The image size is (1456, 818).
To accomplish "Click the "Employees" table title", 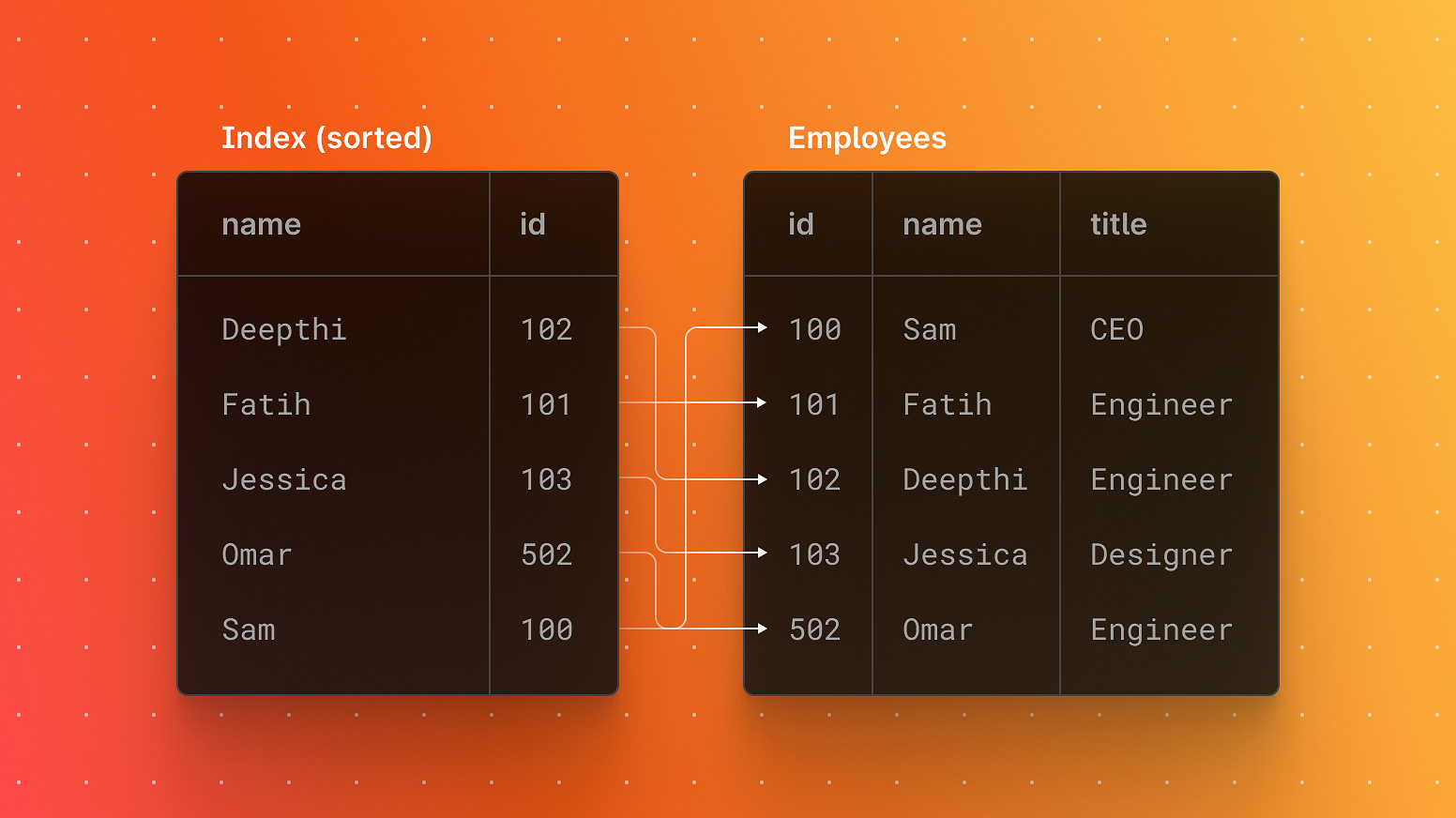I will pyautogui.click(x=867, y=138).
